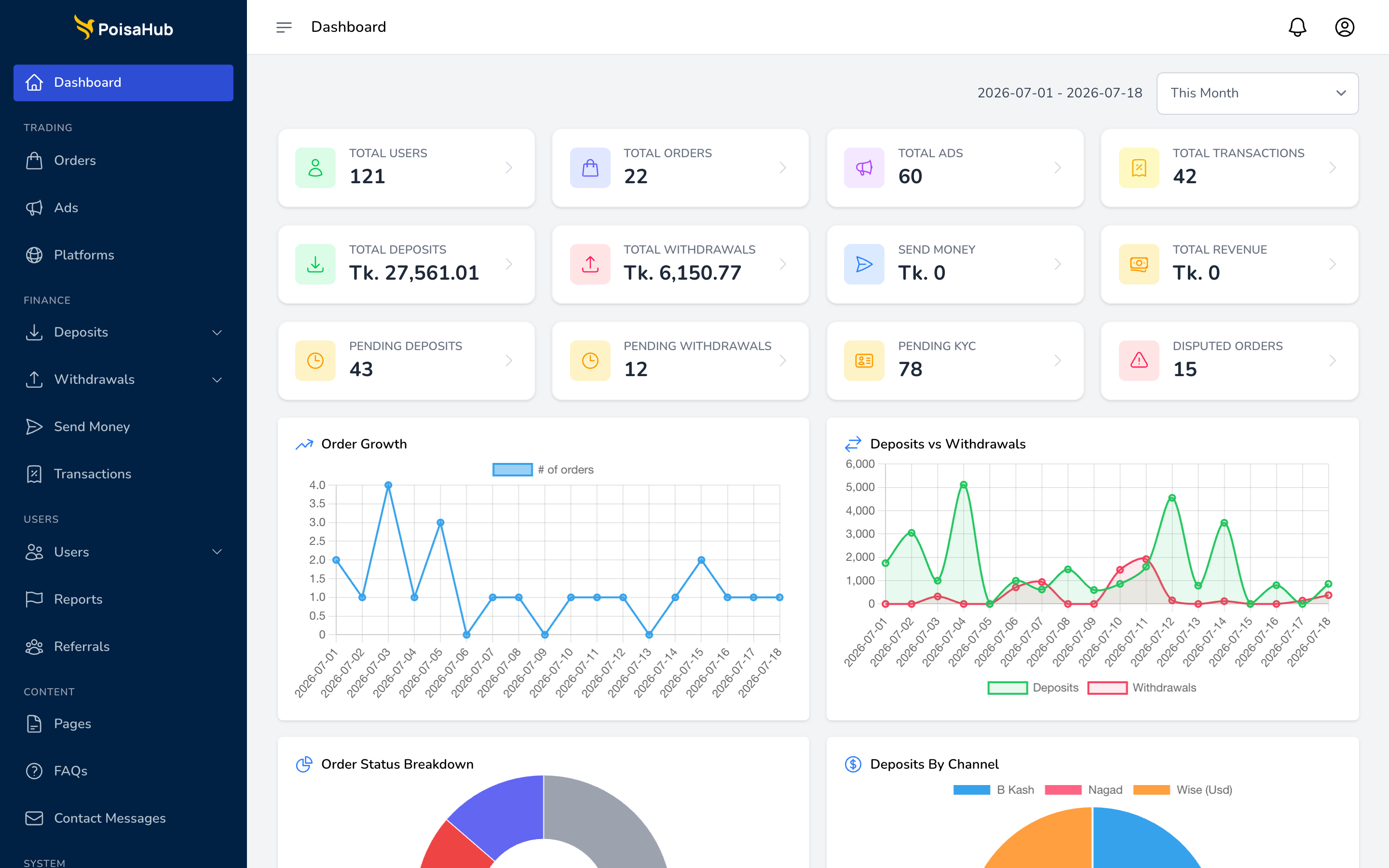Toggle the Withdrawals legend swatch
The image size is (1389, 868).
(1107, 688)
